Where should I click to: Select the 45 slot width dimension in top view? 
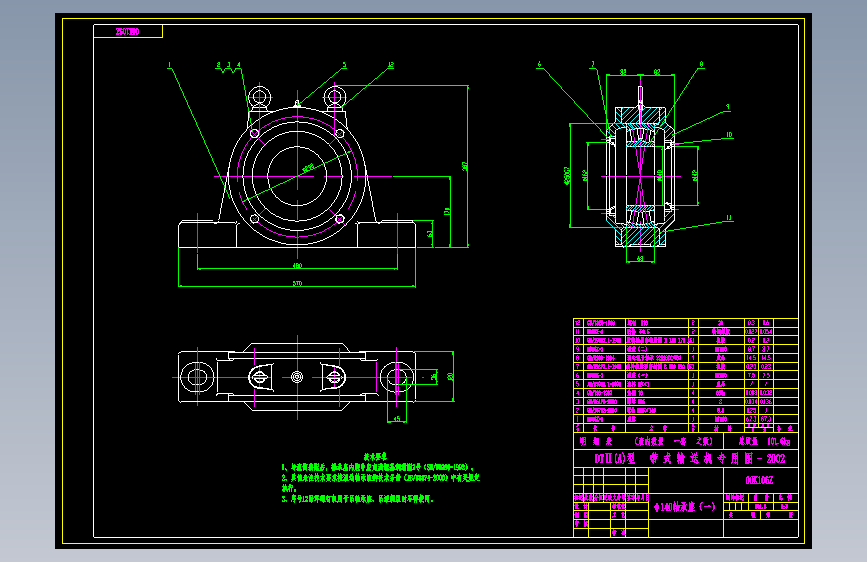[397, 419]
